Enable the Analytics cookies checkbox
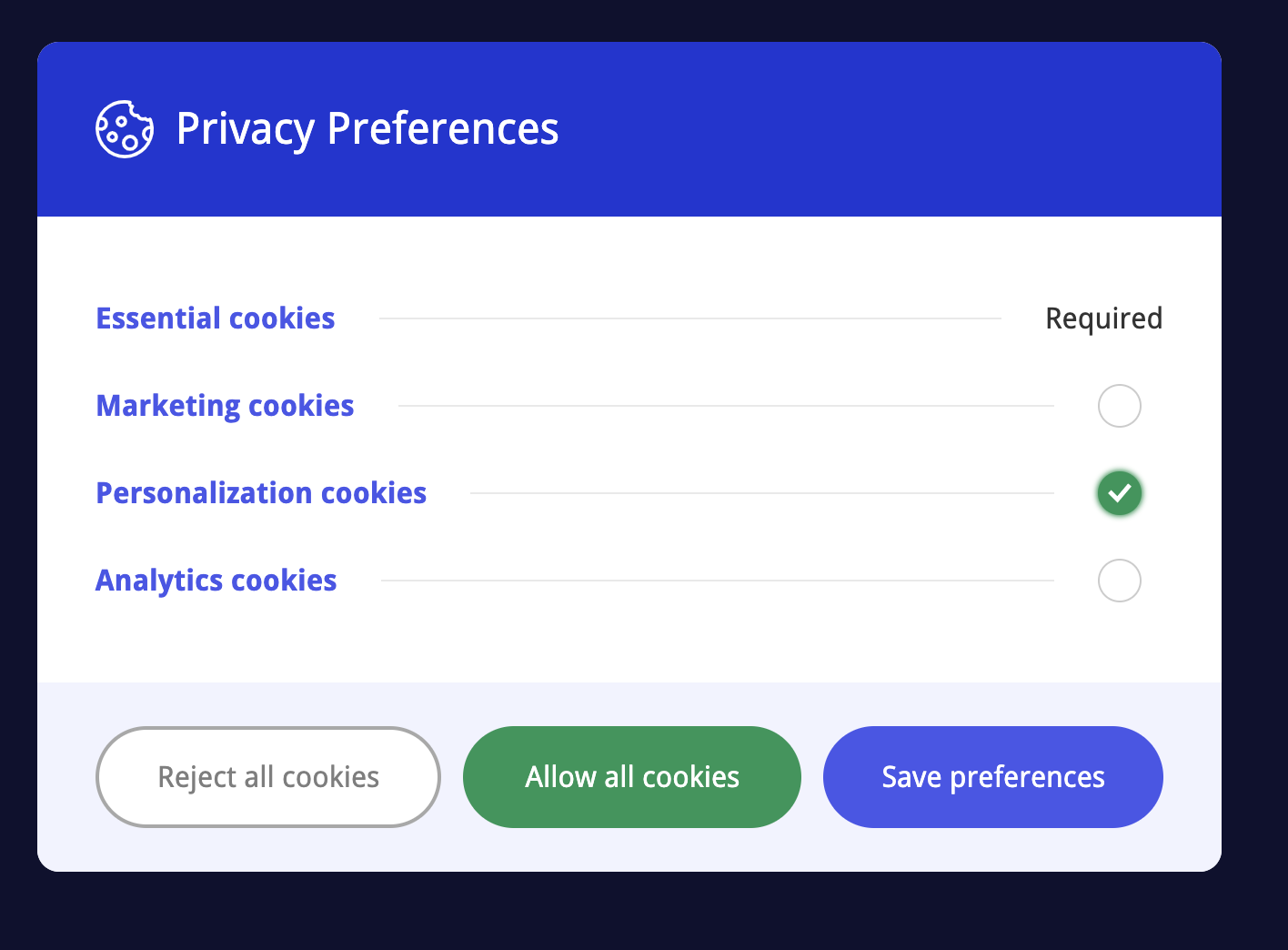The image size is (1288, 950). (x=1119, y=581)
